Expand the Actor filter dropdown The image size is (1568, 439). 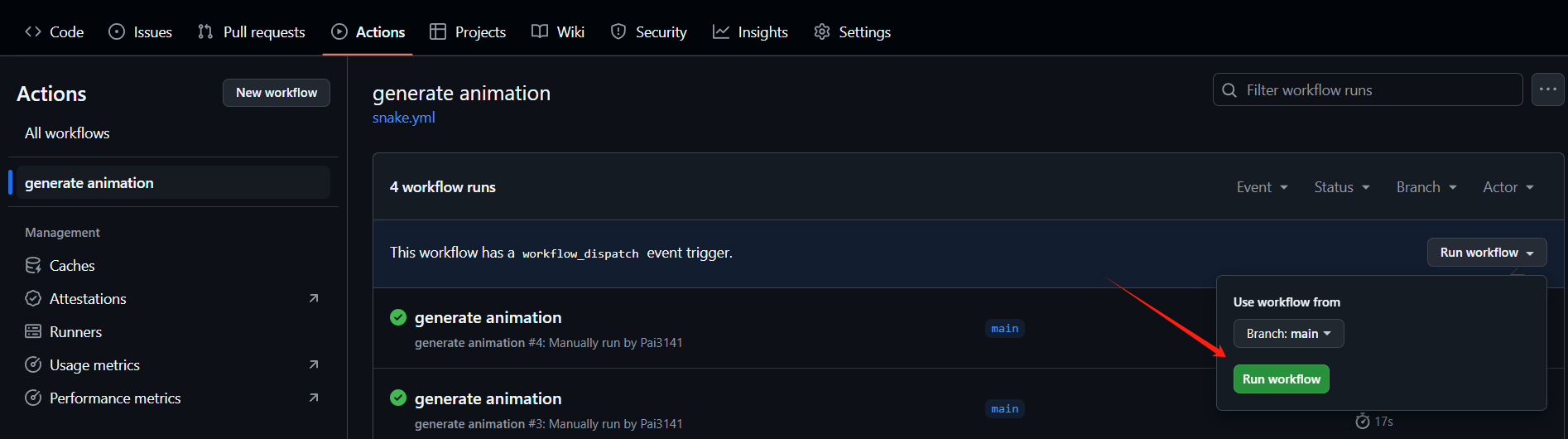1508,187
